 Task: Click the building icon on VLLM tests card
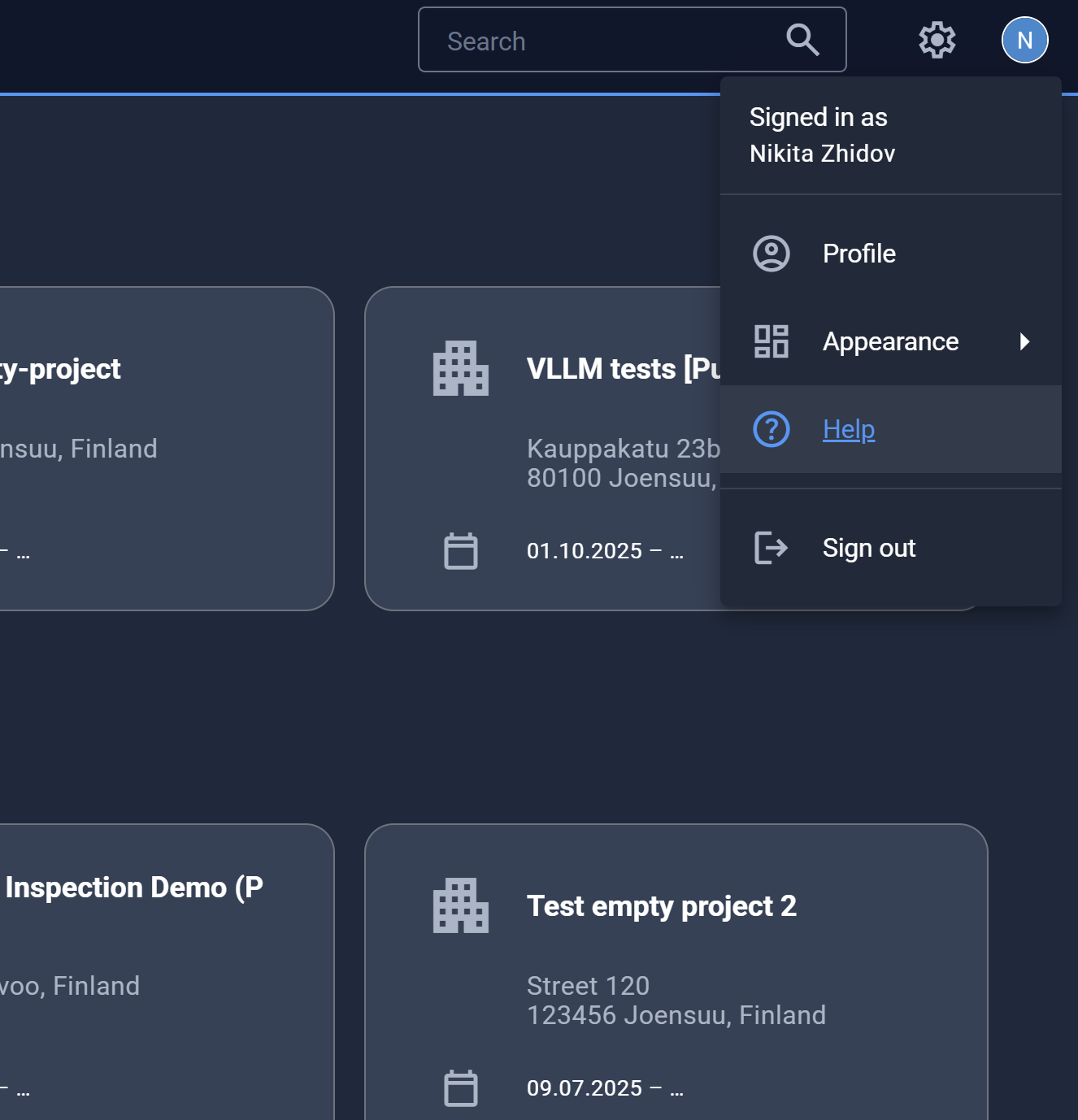click(460, 369)
